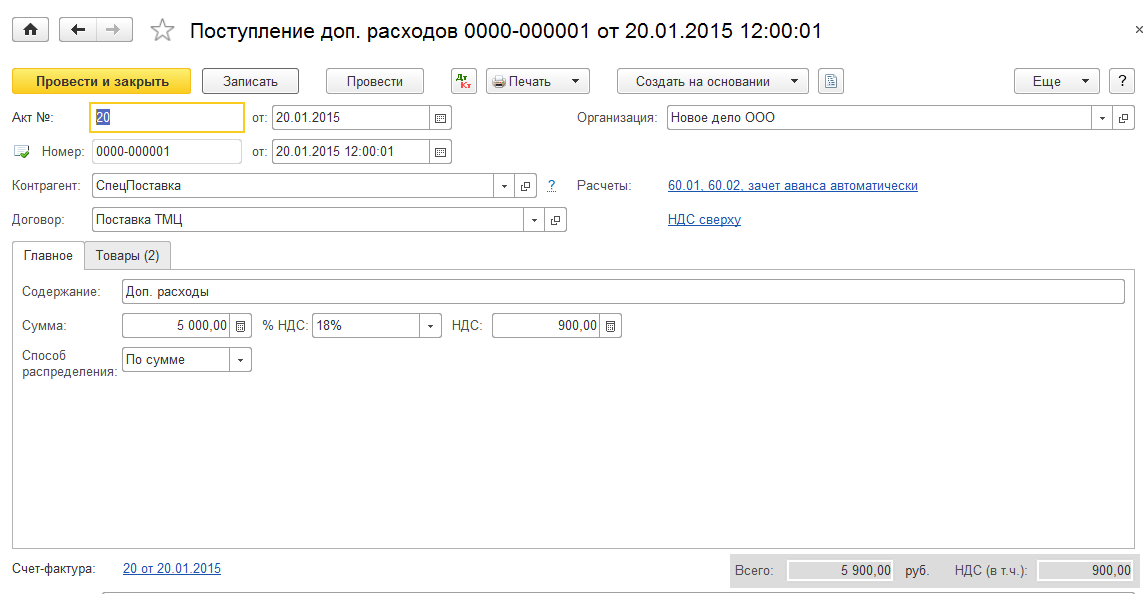Click the Содержание input field
Image resolution: width=1145 pixels, height=594 pixels.
click(623, 292)
